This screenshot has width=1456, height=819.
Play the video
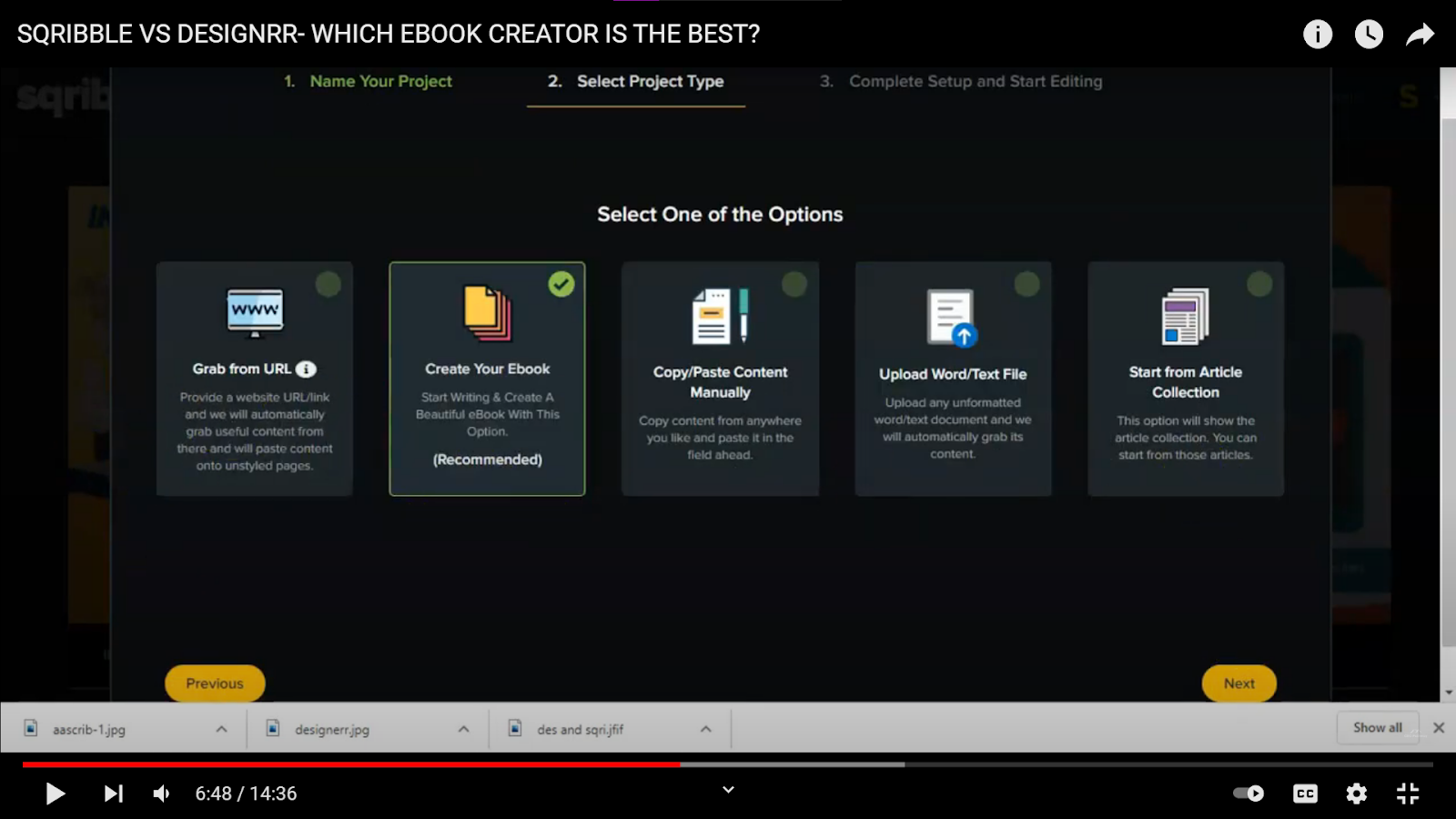click(56, 794)
